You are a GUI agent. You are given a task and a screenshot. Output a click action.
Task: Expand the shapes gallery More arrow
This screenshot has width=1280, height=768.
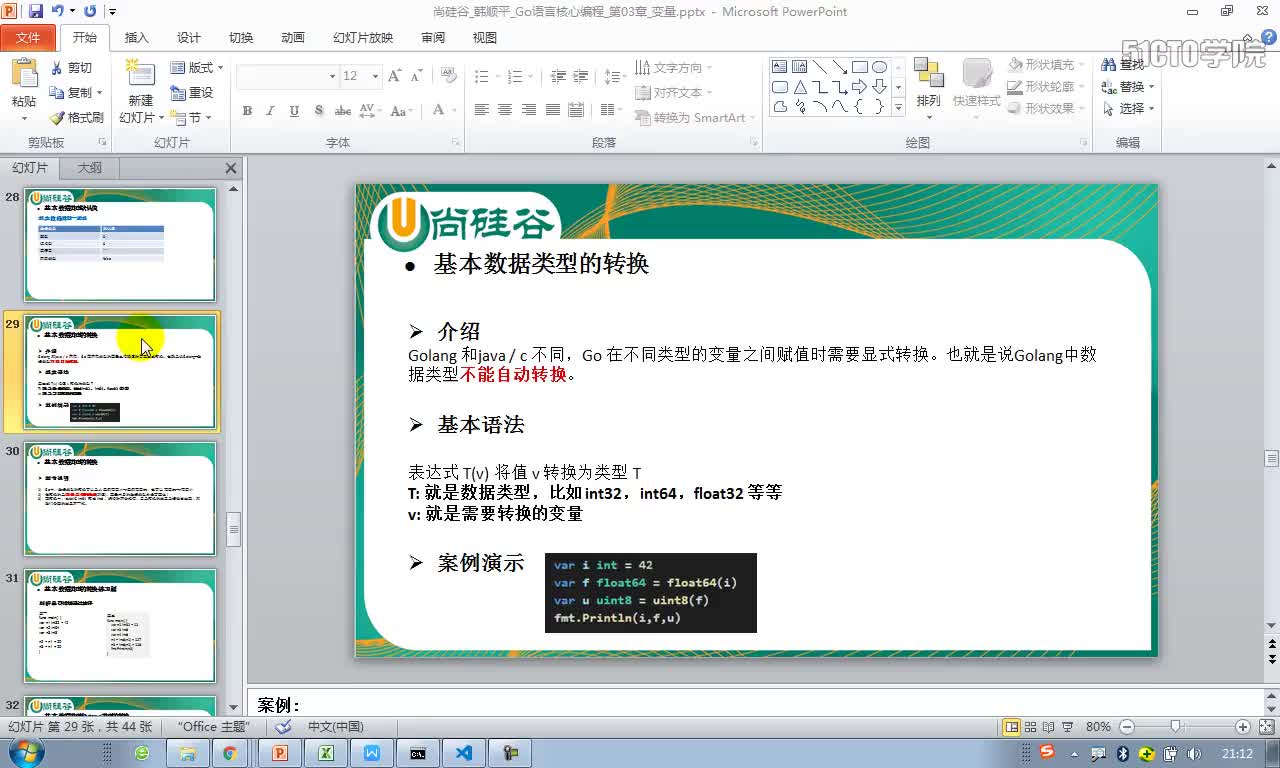[x=898, y=107]
